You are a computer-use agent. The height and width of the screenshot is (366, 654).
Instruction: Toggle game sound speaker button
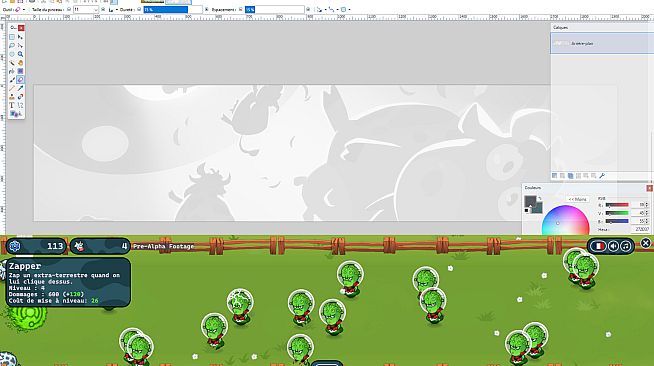point(613,246)
